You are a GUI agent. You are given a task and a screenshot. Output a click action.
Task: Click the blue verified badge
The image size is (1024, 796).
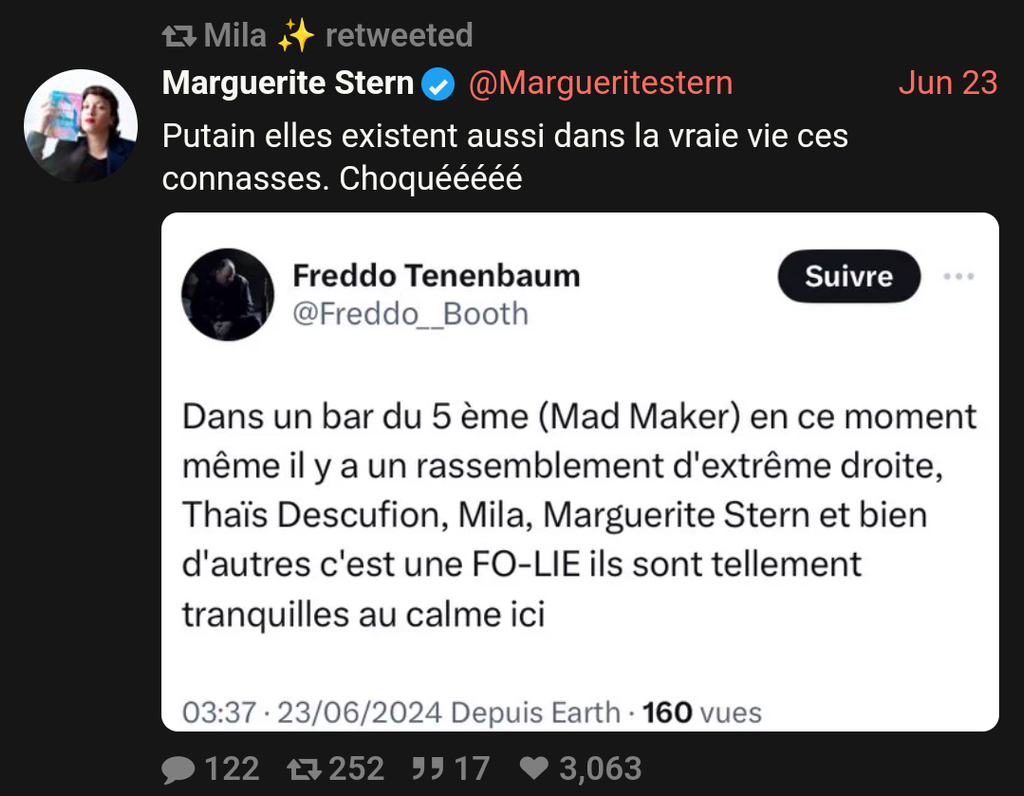point(440,84)
